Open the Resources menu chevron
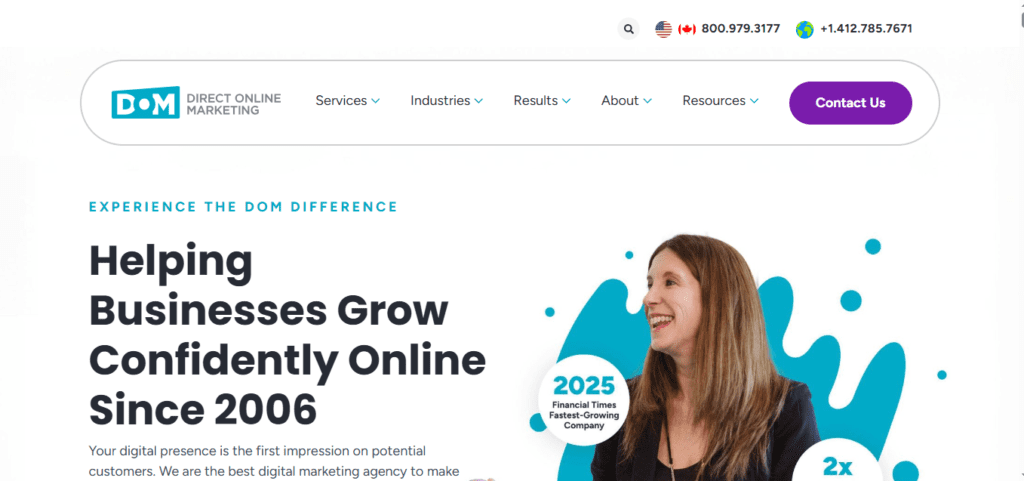 pos(754,101)
